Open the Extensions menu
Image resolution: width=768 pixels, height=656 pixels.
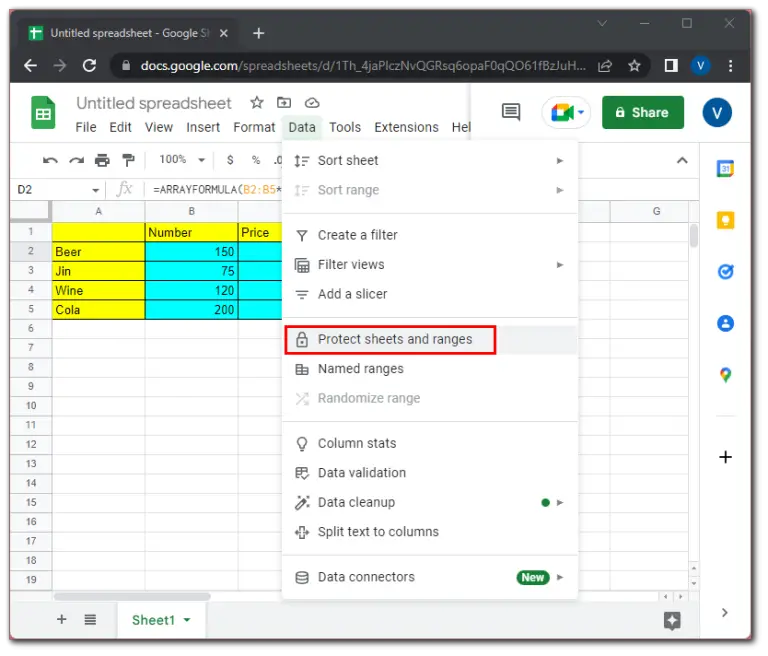[x=407, y=127]
